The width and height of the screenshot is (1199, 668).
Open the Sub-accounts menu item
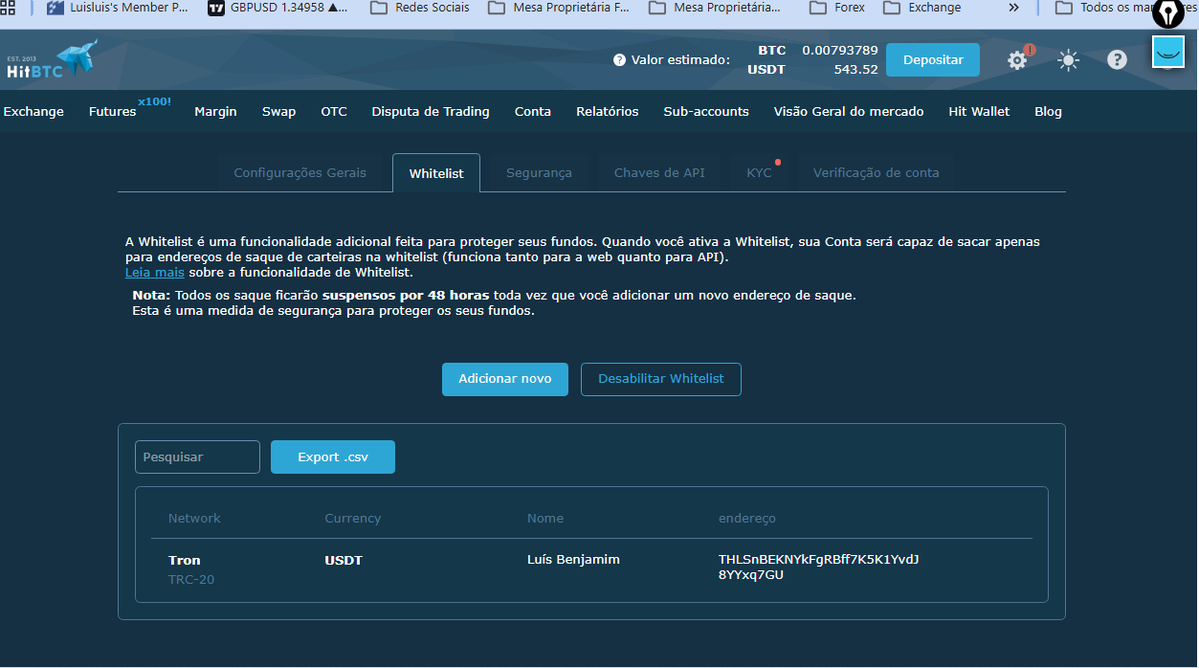pyautogui.click(x=706, y=112)
